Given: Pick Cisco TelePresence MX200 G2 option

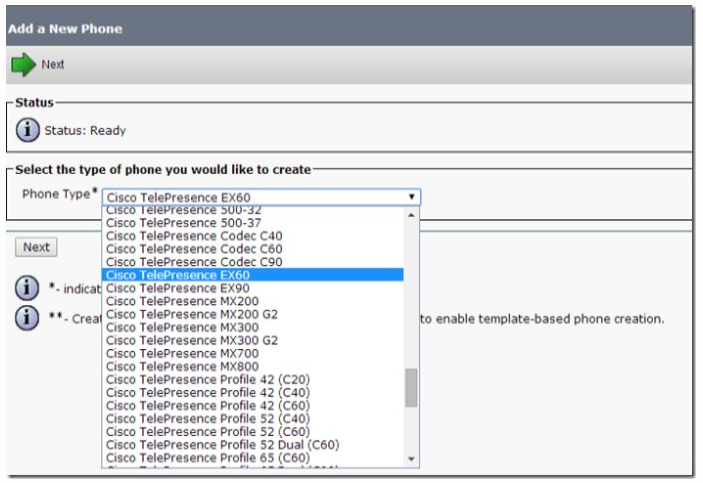Looking at the screenshot, I should (253, 314).
